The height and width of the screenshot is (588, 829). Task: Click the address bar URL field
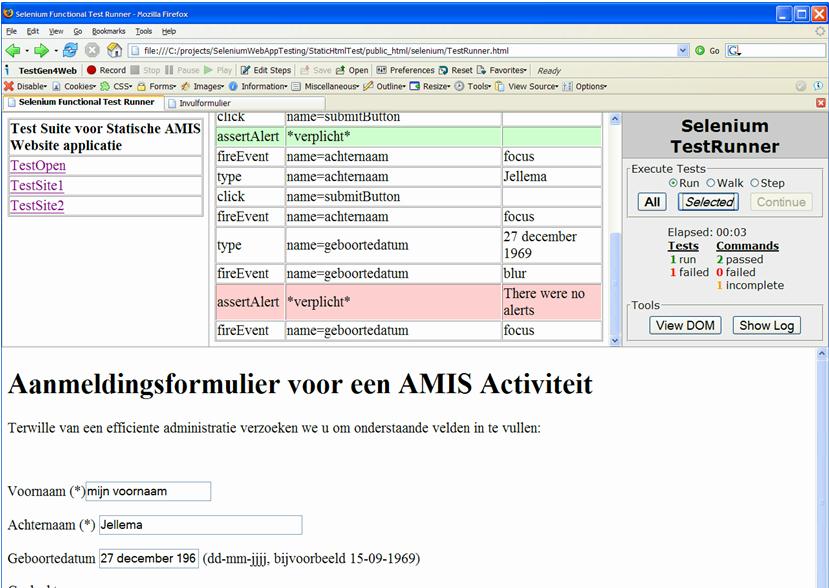pos(403,51)
